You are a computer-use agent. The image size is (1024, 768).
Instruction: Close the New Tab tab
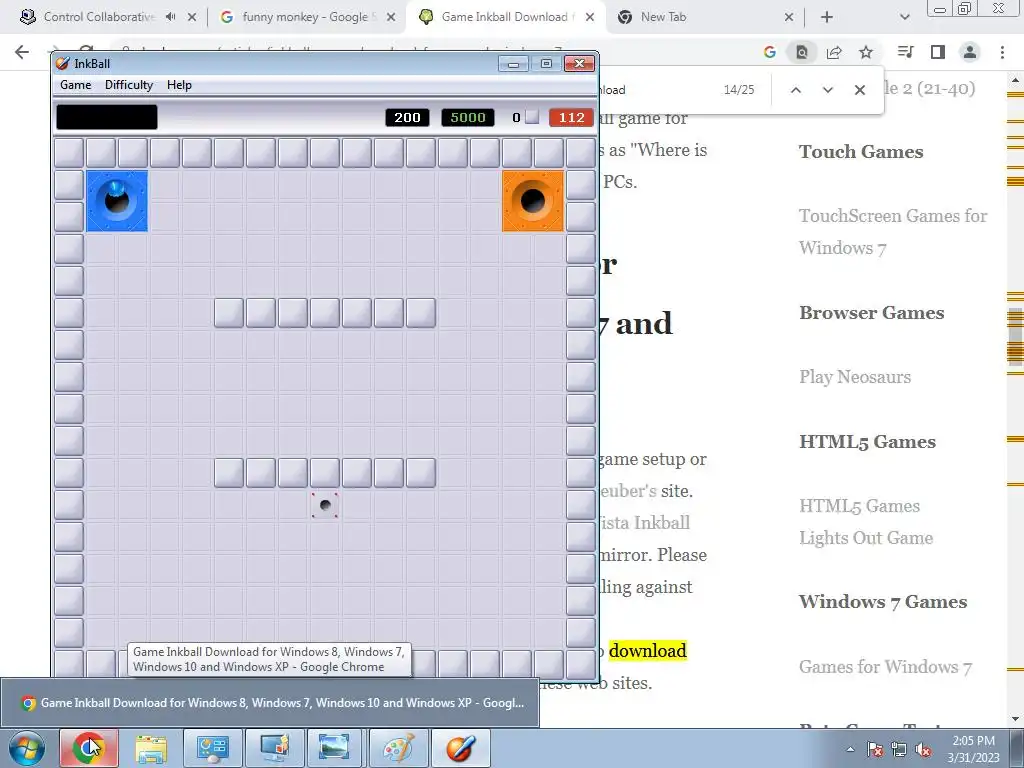[x=789, y=17]
